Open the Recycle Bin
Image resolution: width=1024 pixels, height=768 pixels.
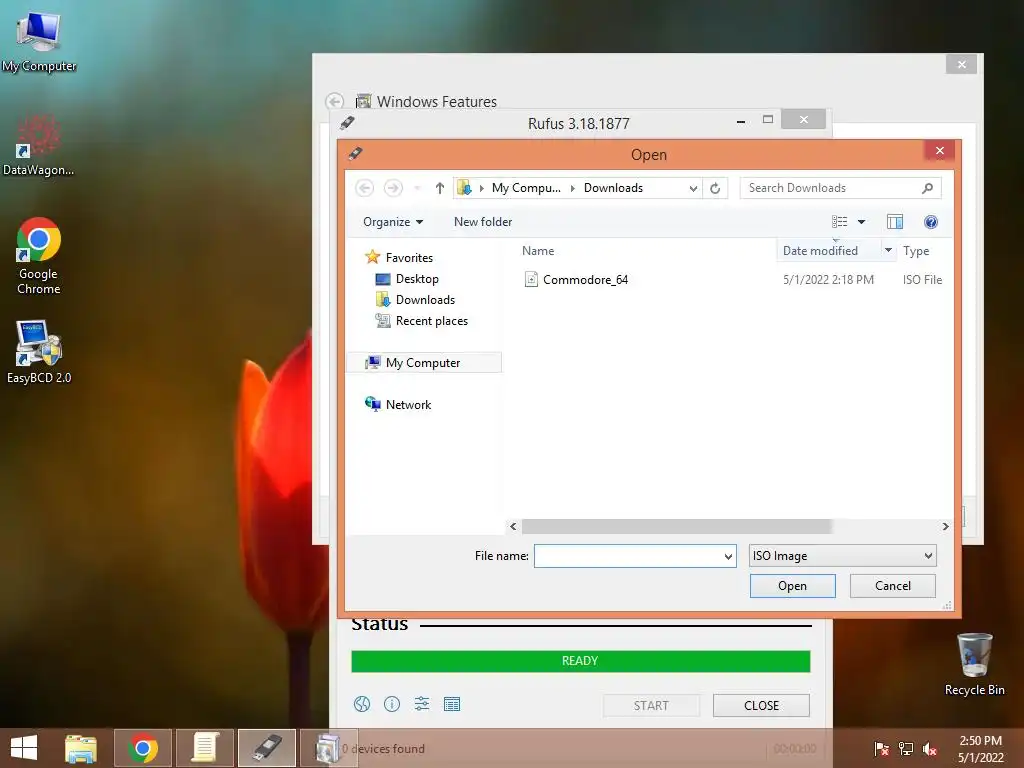(974, 664)
